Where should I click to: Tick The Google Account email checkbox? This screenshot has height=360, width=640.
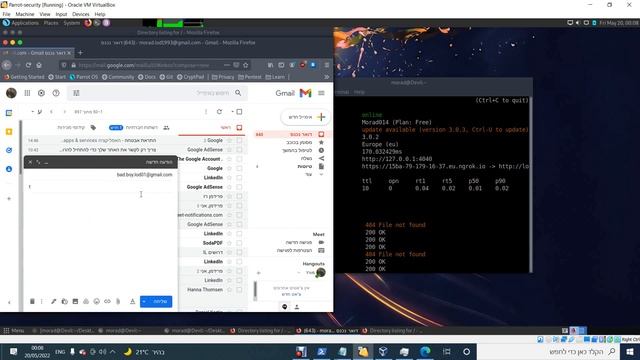pyautogui.click(x=239, y=159)
